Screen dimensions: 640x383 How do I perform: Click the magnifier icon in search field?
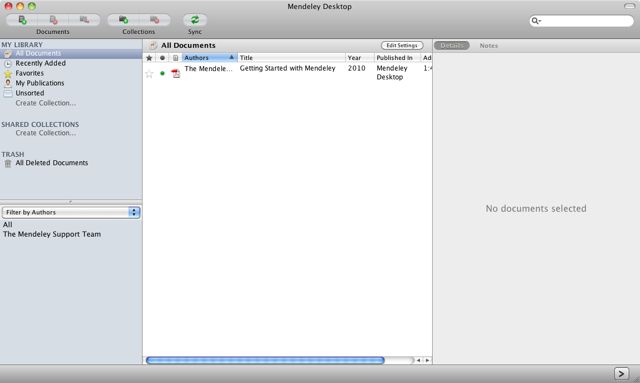(x=536, y=21)
